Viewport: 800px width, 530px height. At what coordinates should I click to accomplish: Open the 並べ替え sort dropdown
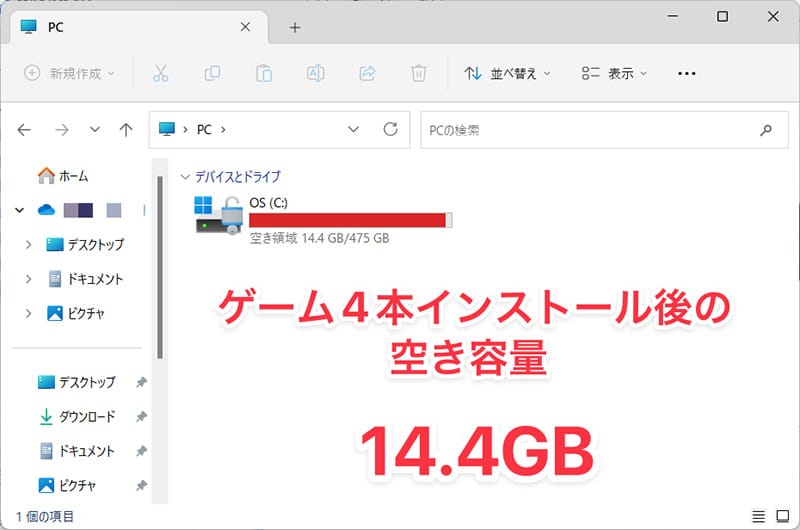[508, 73]
